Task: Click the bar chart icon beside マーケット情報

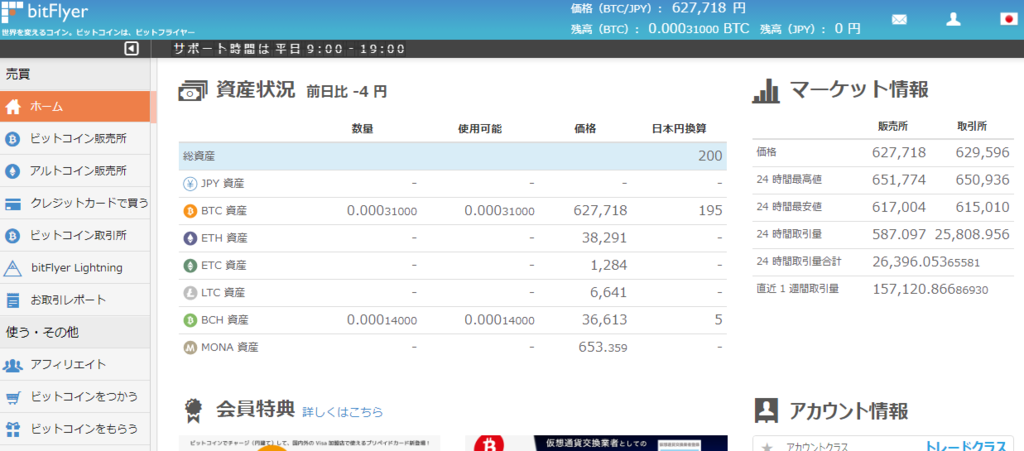Action: click(766, 91)
